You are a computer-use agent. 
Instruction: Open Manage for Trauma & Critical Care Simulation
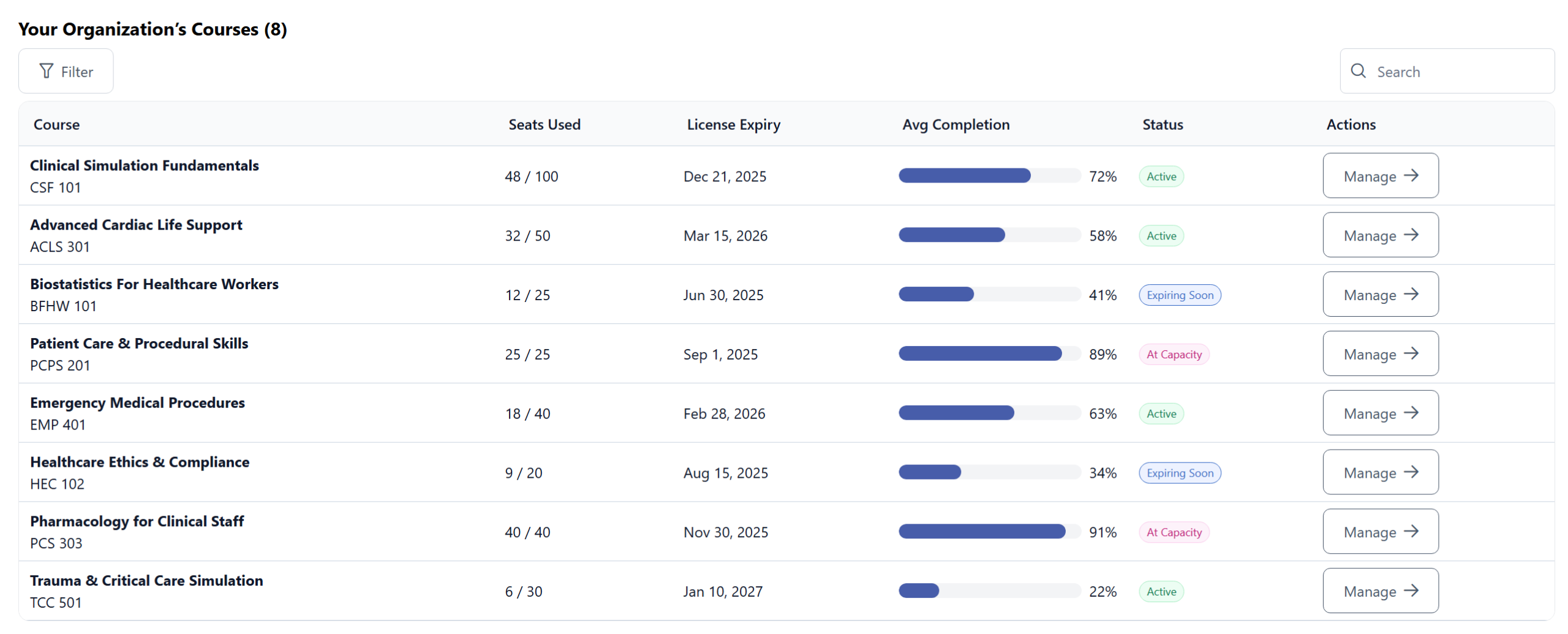1380,592
